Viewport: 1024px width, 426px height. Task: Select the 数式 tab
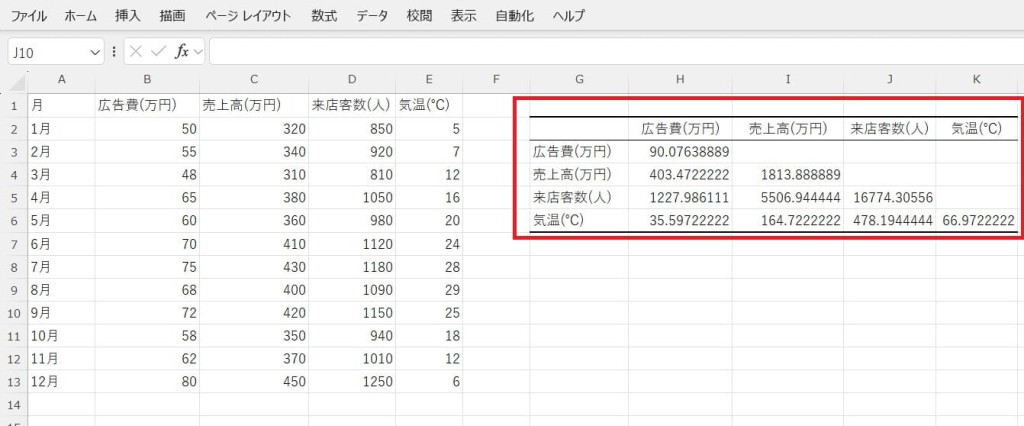pos(324,16)
